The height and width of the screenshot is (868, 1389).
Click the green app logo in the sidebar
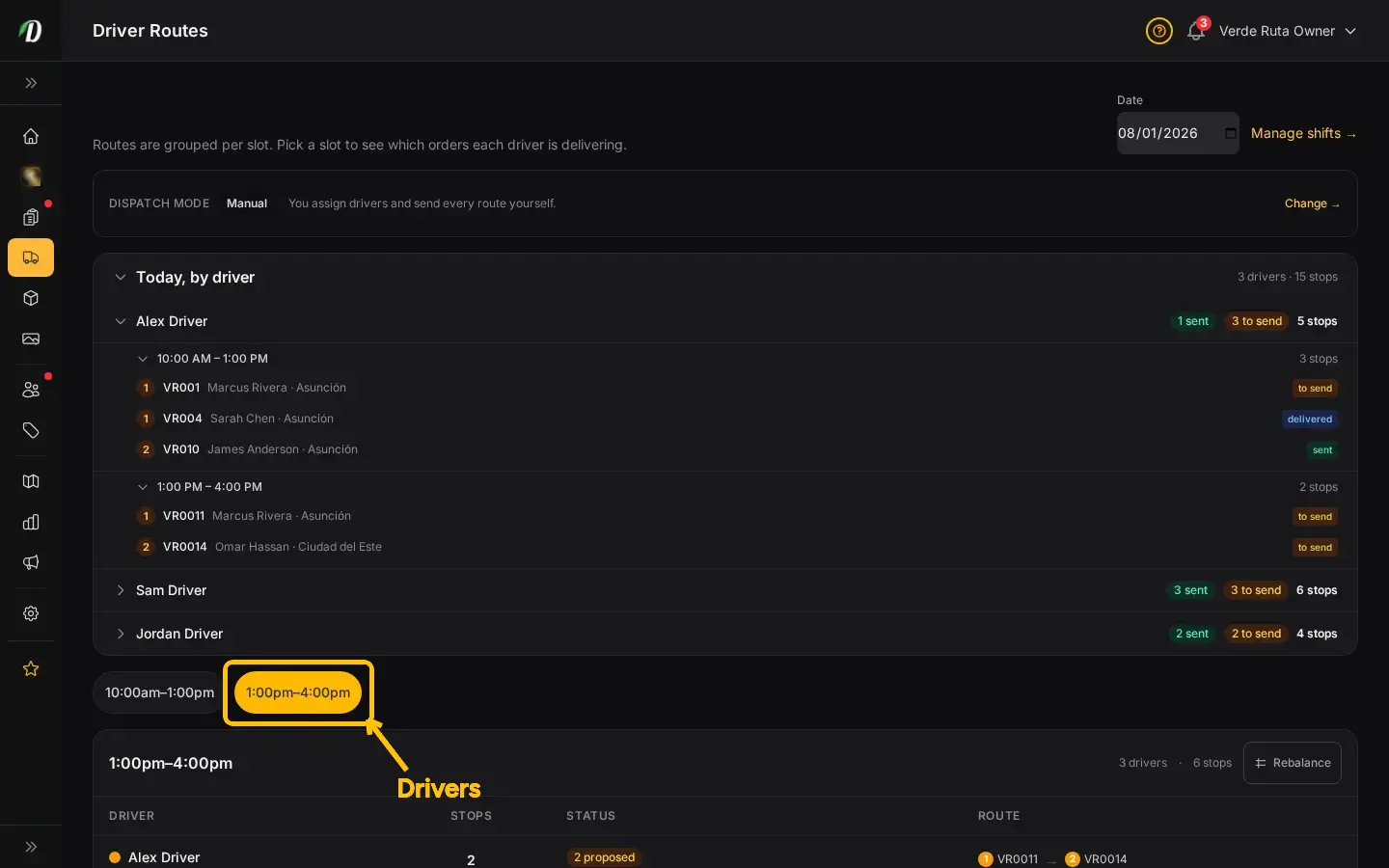(31, 31)
